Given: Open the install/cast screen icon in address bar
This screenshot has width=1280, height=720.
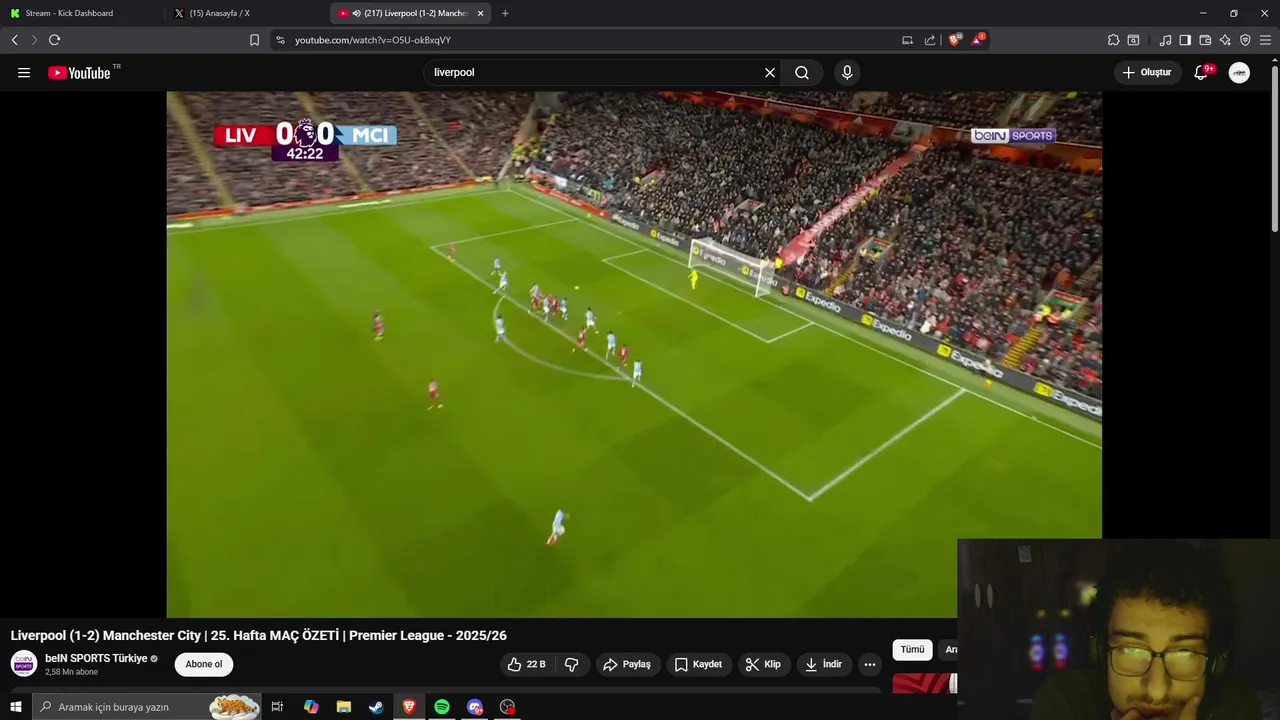Looking at the screenshot, I should (907, 40).
